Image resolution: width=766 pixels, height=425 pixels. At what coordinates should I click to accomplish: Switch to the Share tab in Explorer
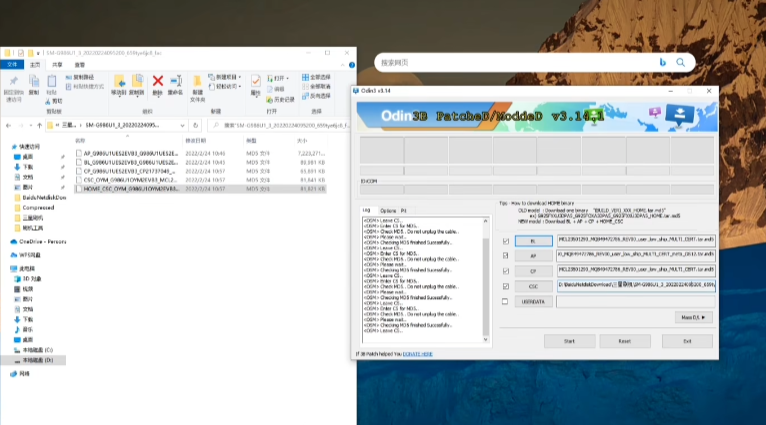[57, 64]
